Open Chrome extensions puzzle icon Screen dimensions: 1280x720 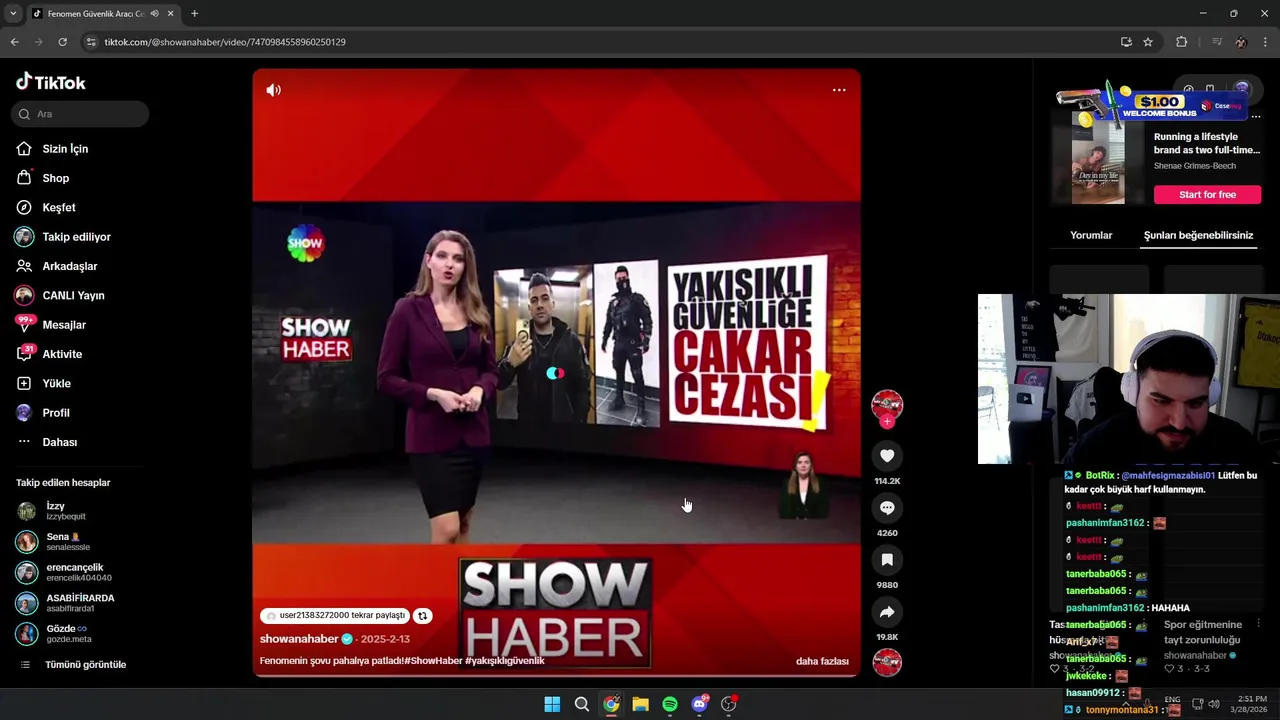point(1182,42)
